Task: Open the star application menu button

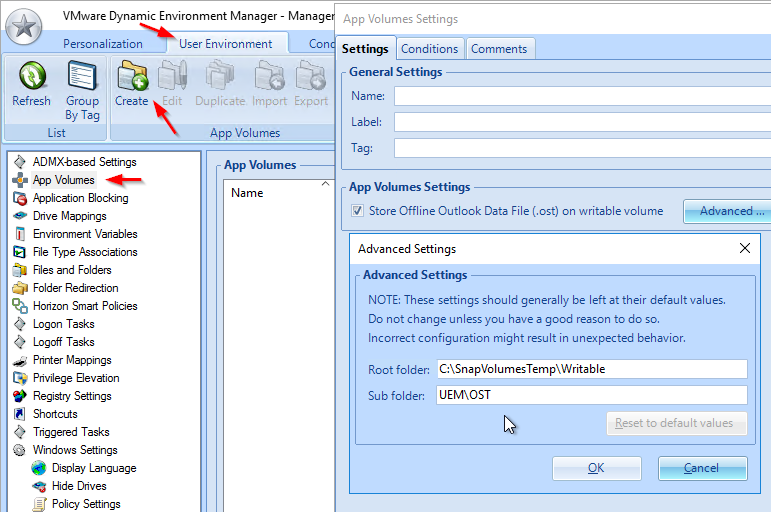Action: click(24, 26)
